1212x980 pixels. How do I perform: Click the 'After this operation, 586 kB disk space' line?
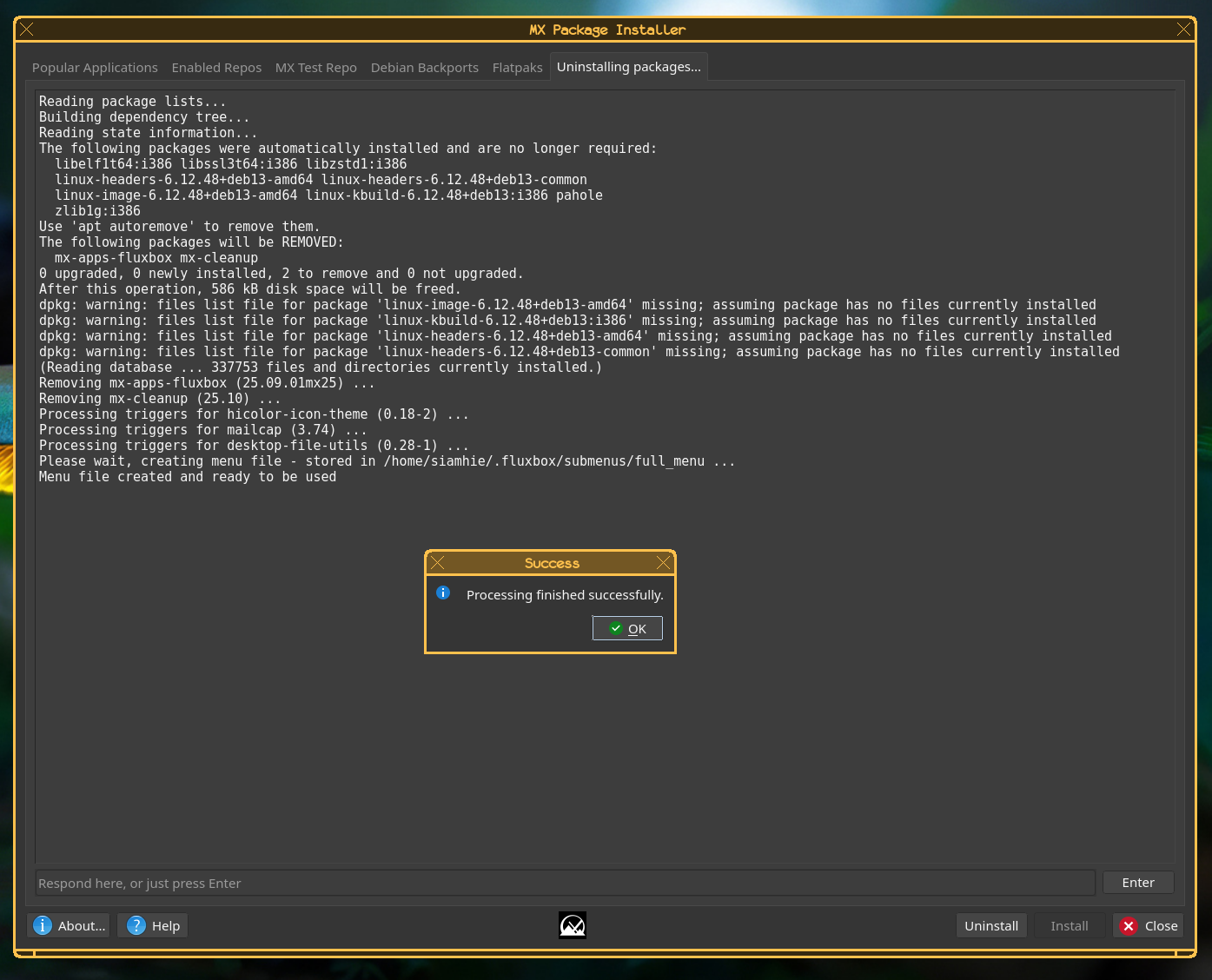pyautogui.click(x=250, y=289)
